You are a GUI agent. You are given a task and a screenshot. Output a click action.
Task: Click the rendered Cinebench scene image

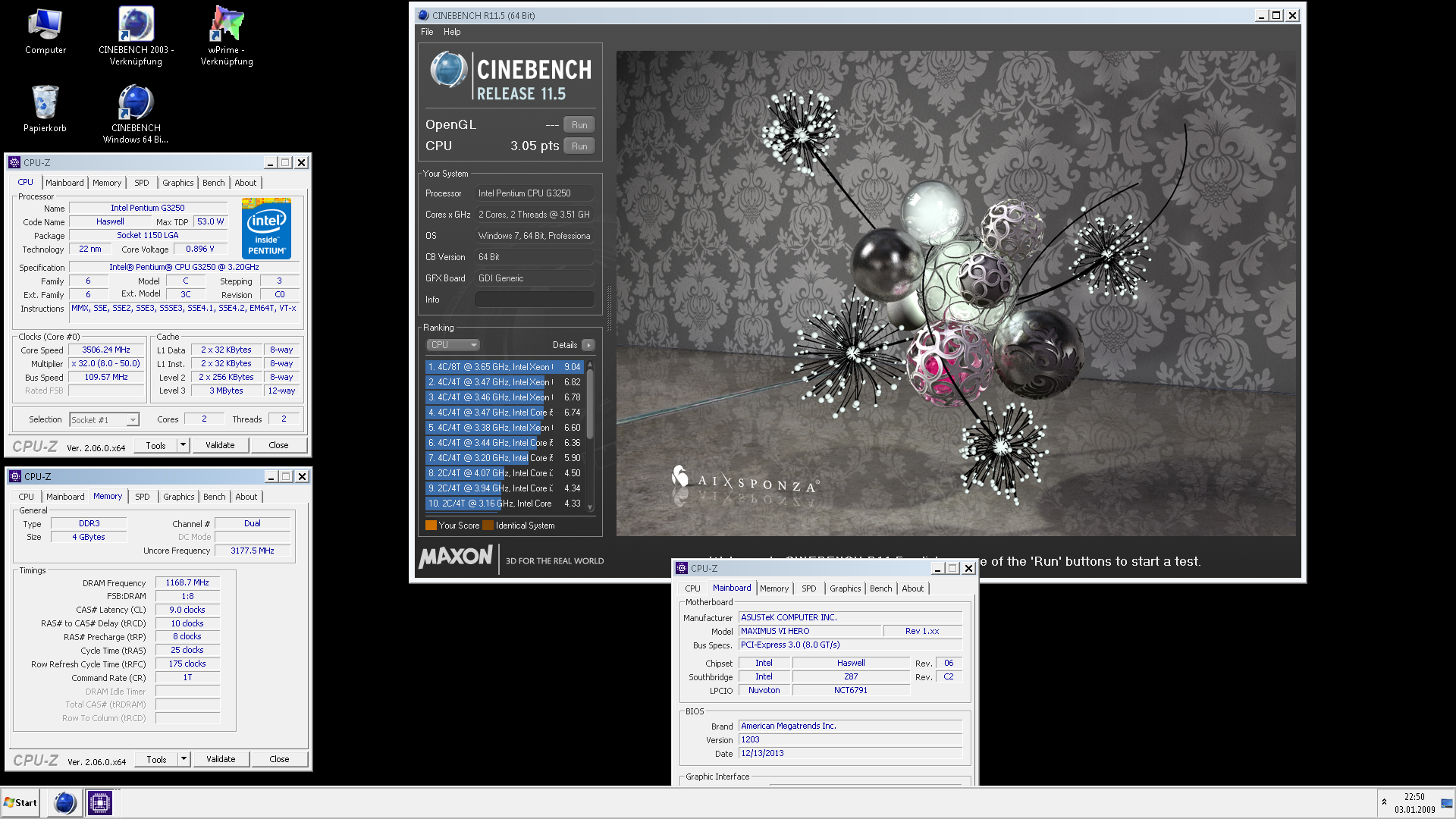pyautogui.click(x=955, y=293)
